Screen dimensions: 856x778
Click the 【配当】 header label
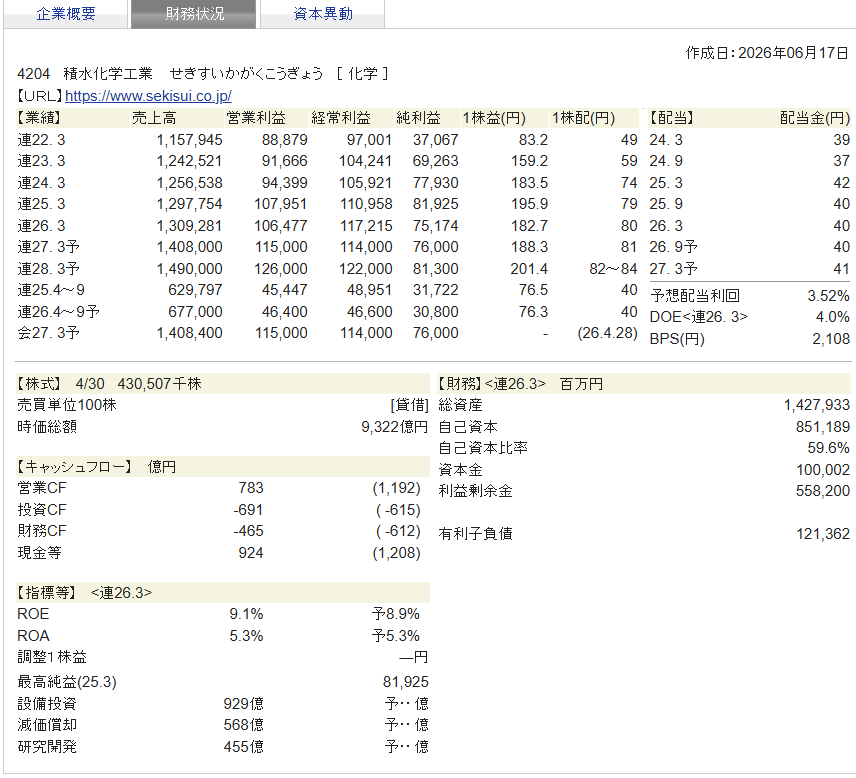(671, 118)
